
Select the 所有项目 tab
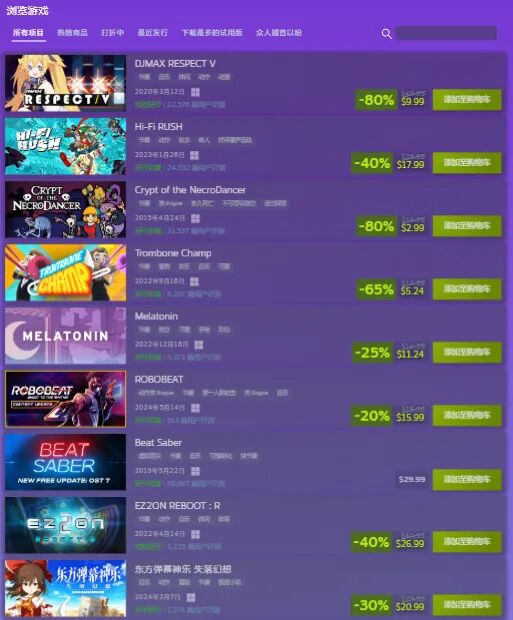coord(28,32)
